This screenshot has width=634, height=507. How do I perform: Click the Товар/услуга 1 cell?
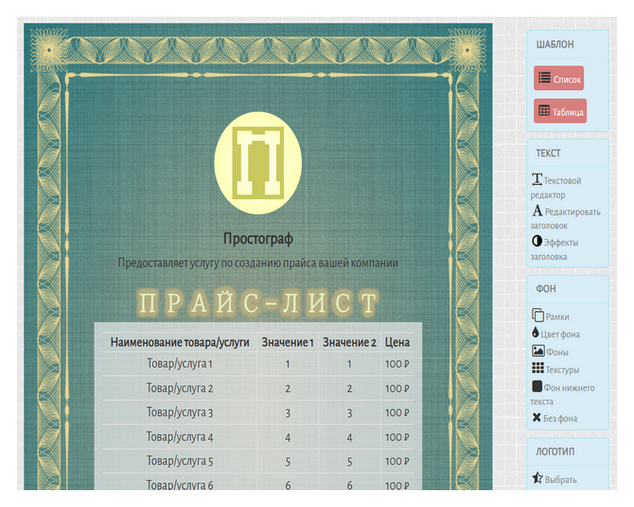tap(180, 364)
